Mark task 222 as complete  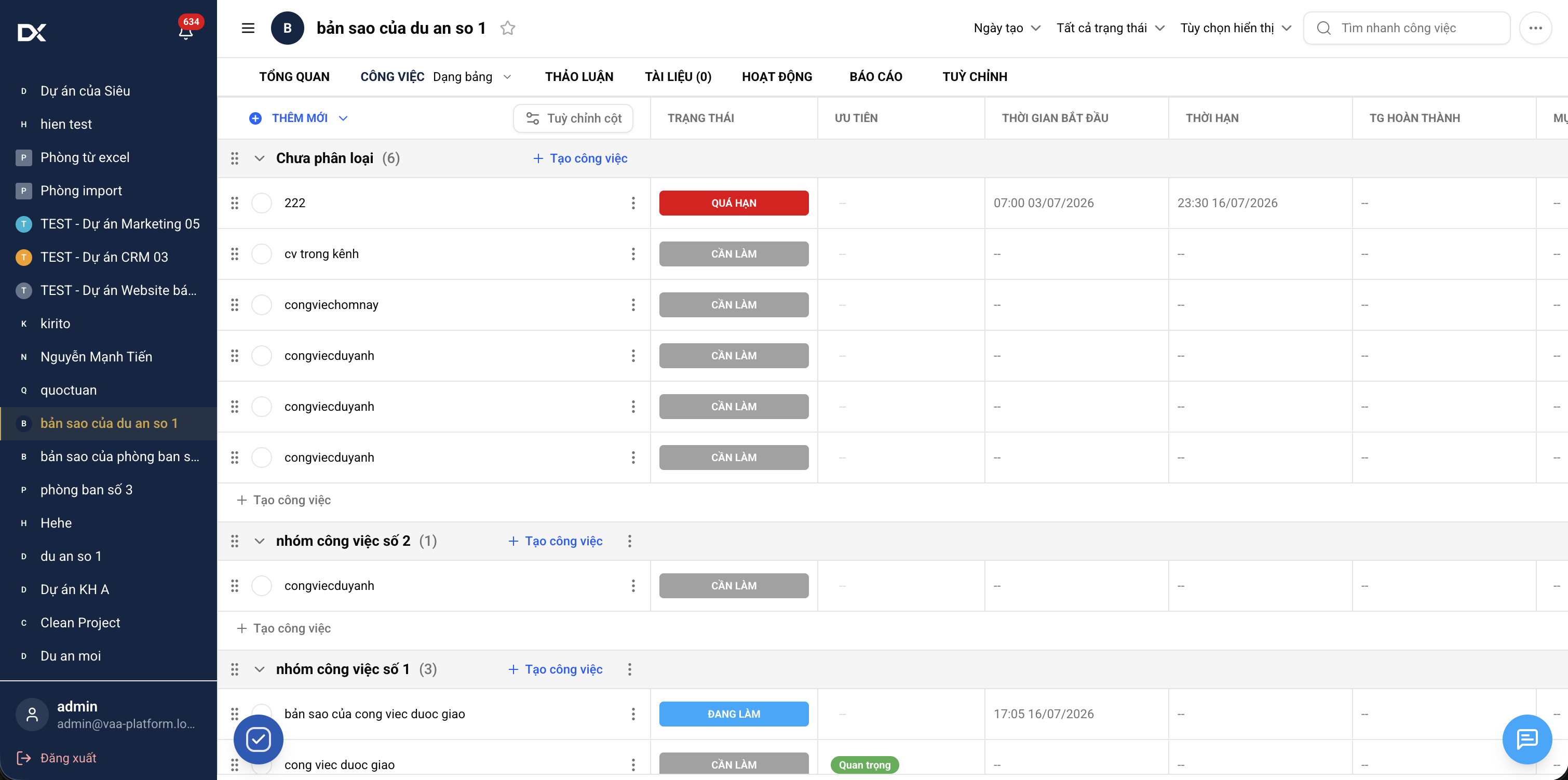262,203
